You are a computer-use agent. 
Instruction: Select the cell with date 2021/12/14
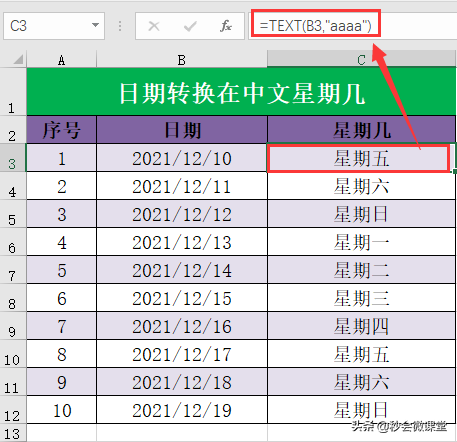coord(182,270)
